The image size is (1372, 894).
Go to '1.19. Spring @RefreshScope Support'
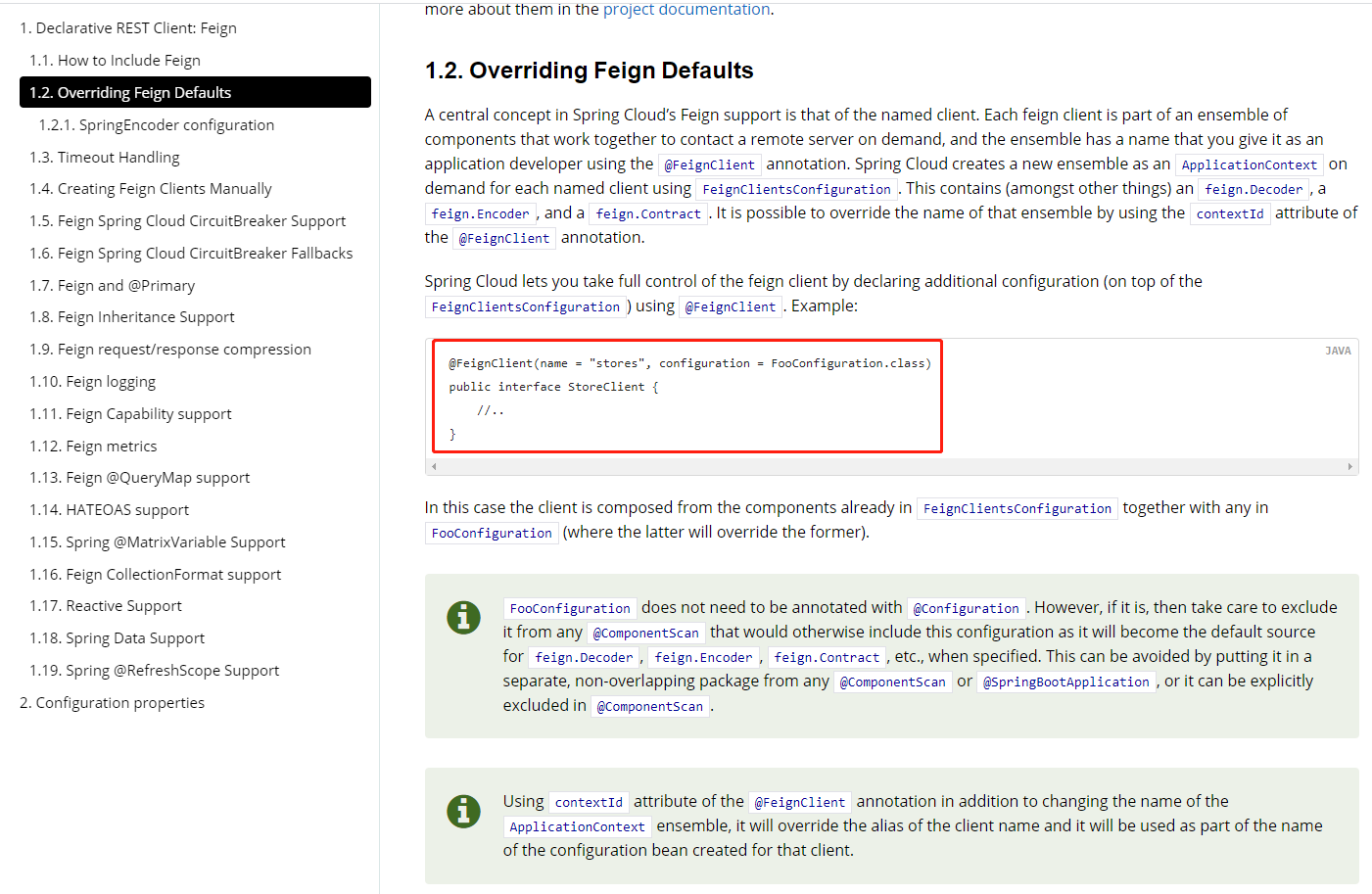coord(155,671)
